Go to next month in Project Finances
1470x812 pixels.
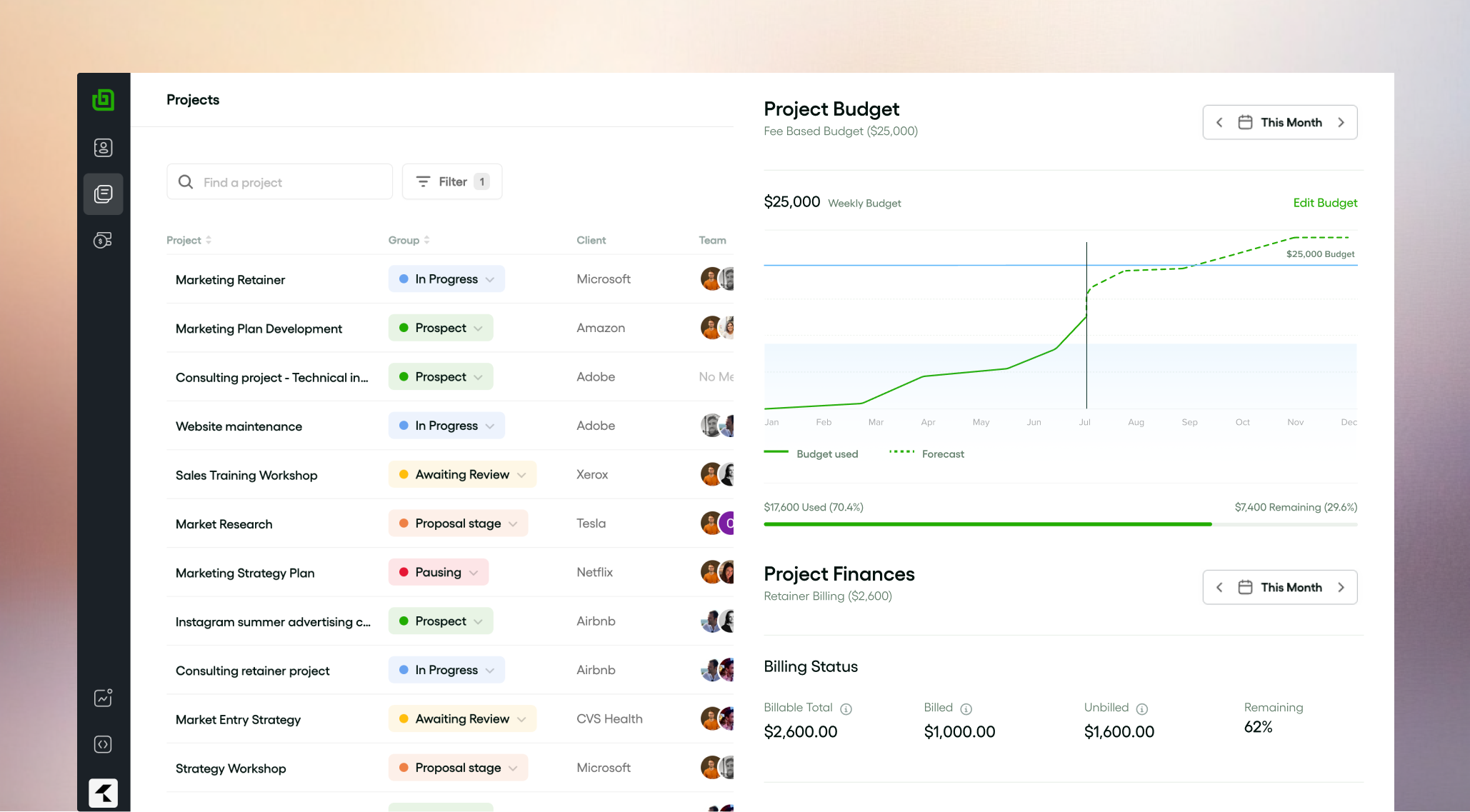coord(1341,588)
